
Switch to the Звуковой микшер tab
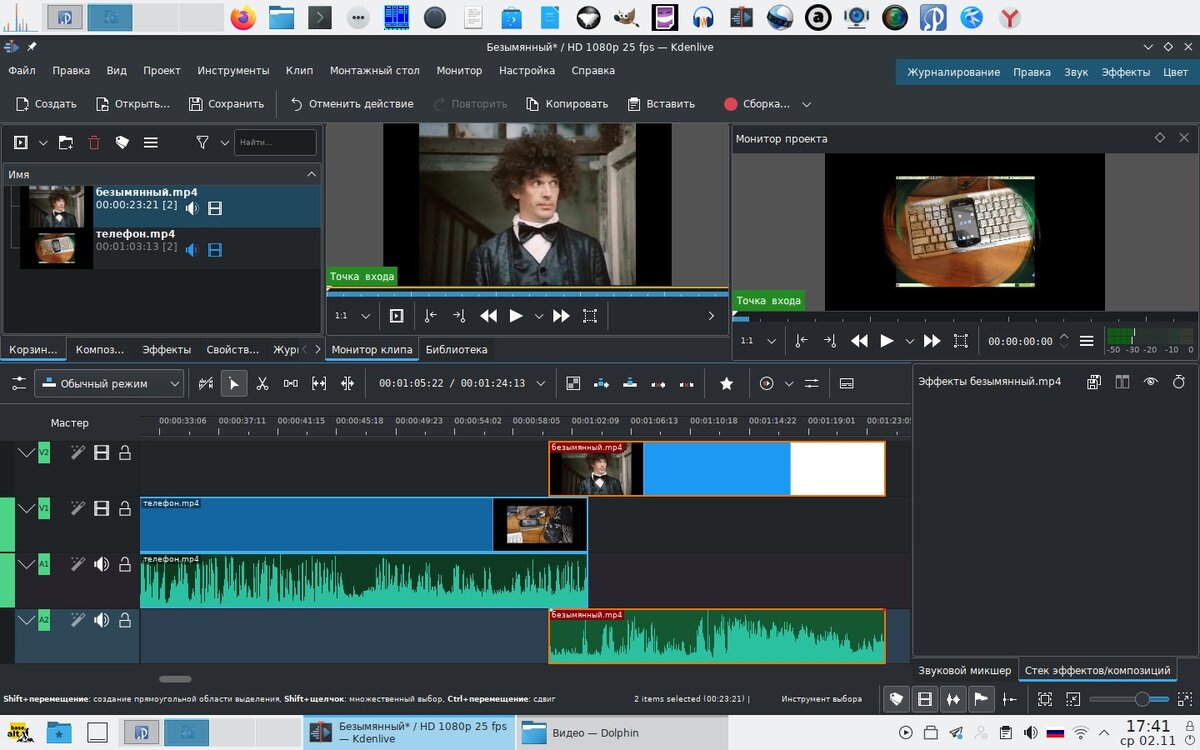[965, 670]
